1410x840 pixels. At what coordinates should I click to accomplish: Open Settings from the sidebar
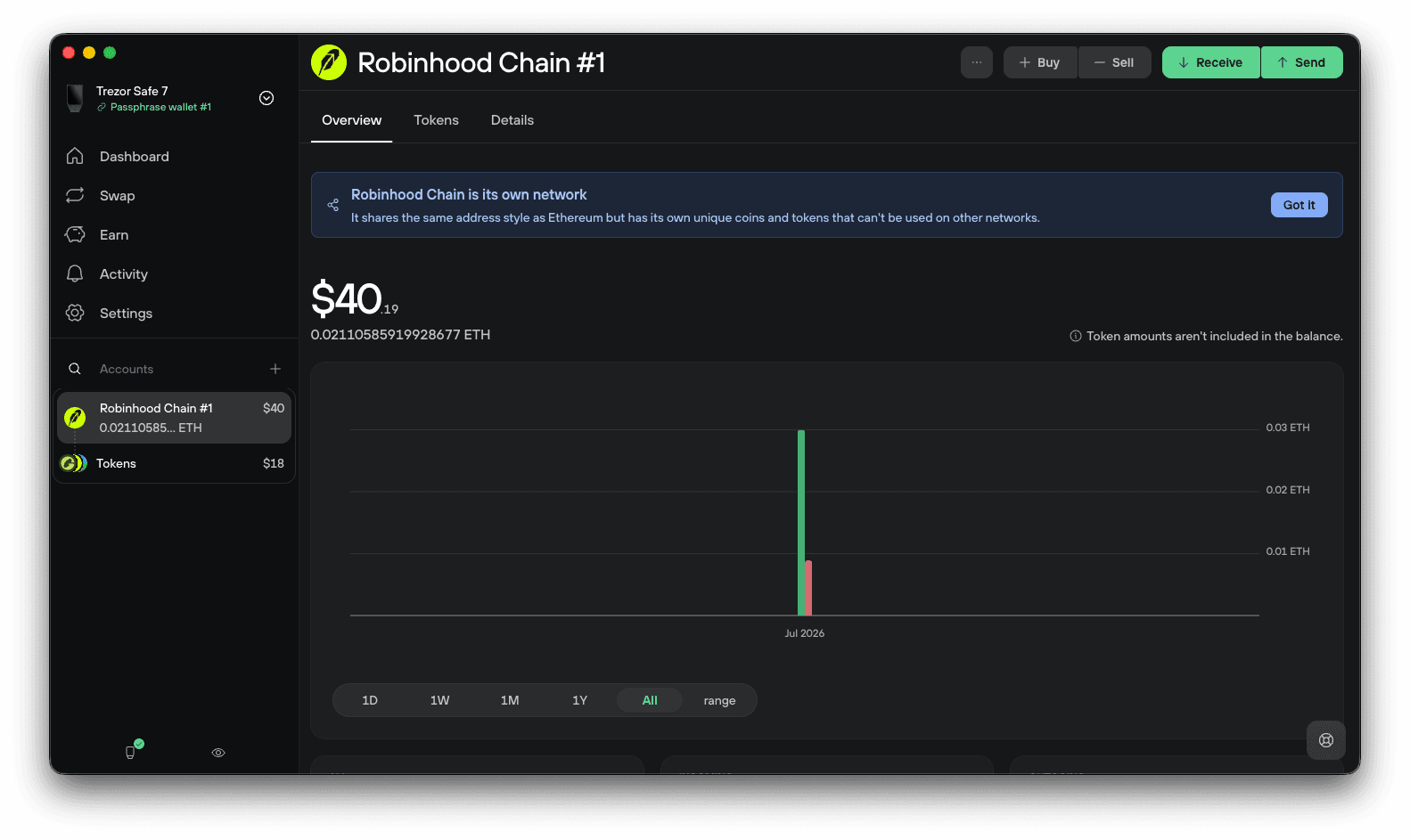pyautogui.click(x=126, y=314)
